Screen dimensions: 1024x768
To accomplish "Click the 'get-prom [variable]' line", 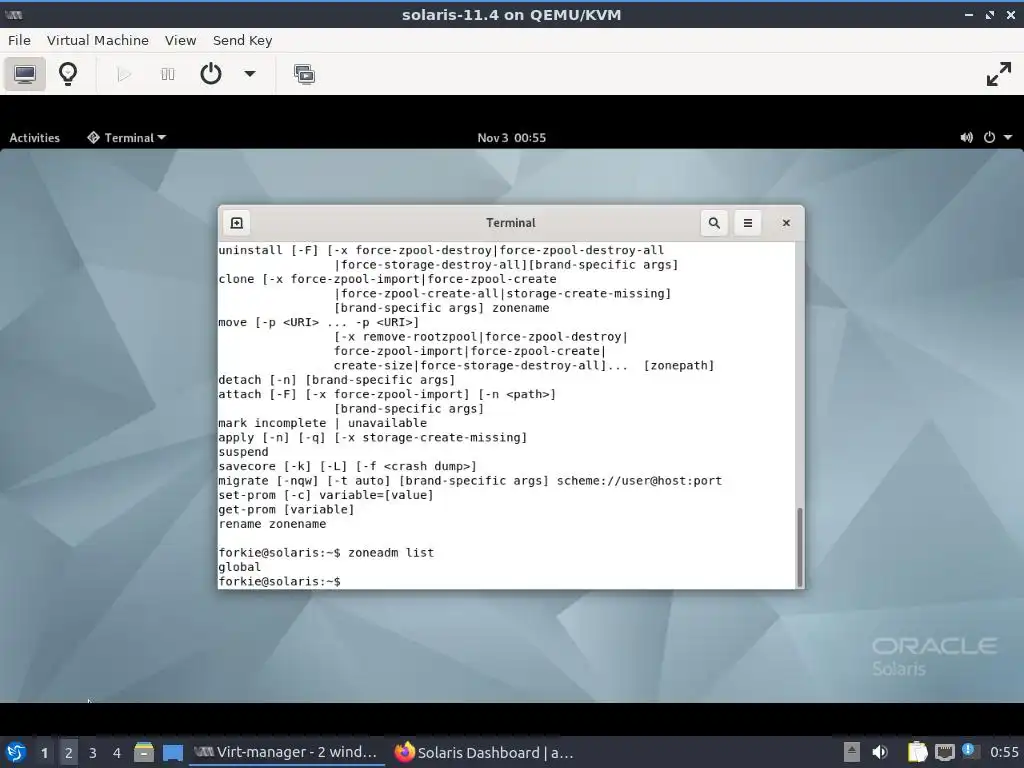I will (x=286, y=509).
